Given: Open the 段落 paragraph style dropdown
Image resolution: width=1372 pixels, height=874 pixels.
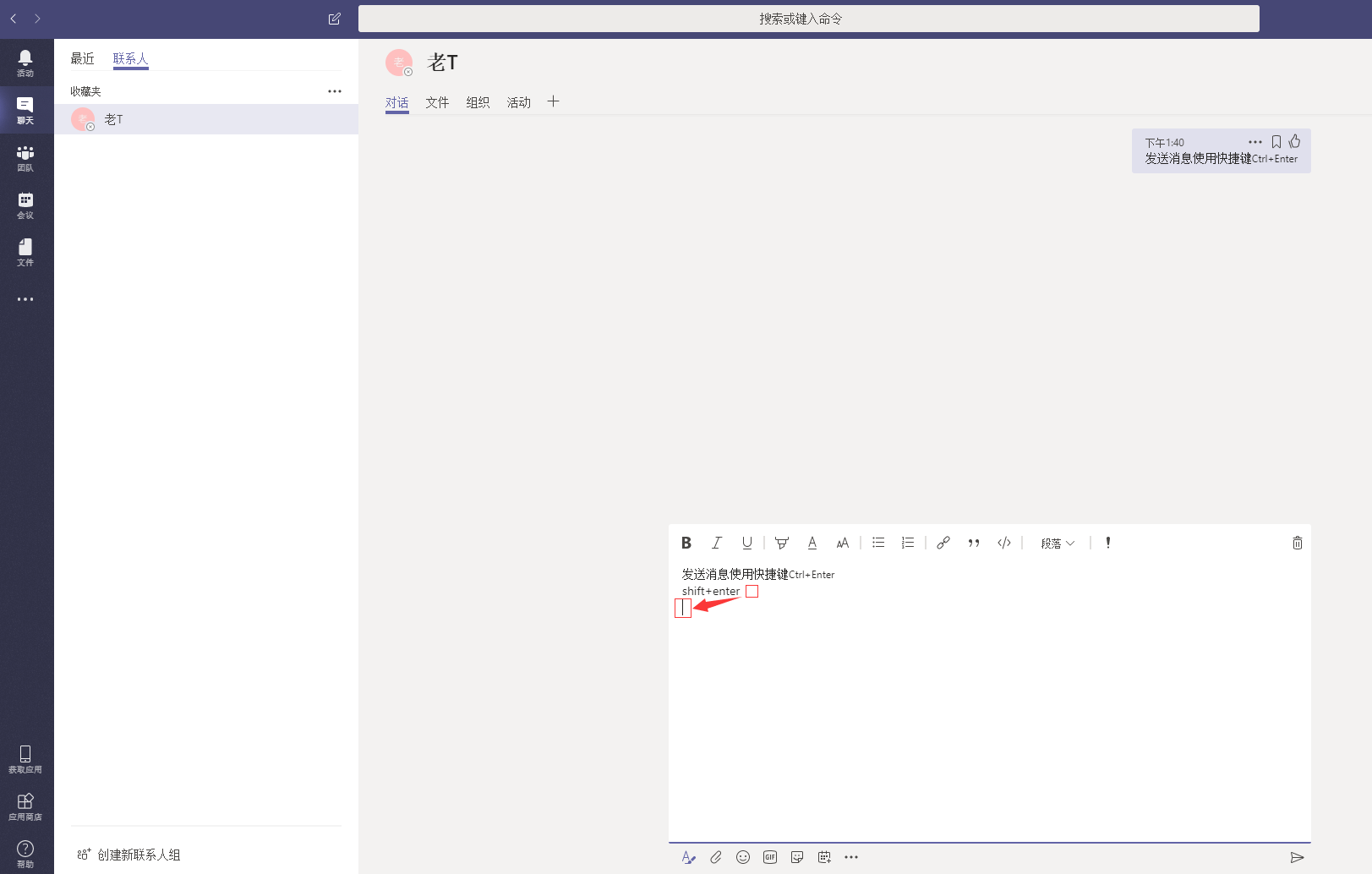Looking at the screenshot, I should [x=1058, y=544].
